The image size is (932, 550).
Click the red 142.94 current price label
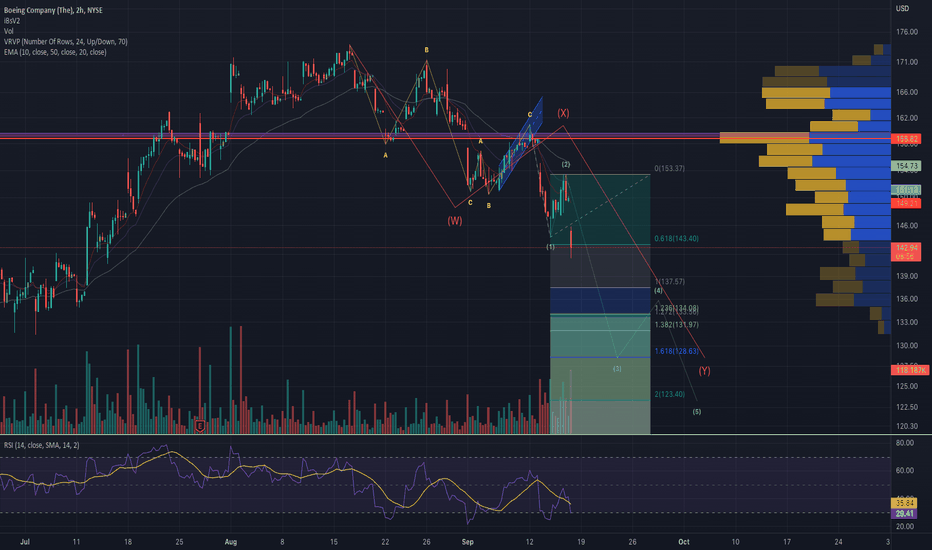pos(906,247)
